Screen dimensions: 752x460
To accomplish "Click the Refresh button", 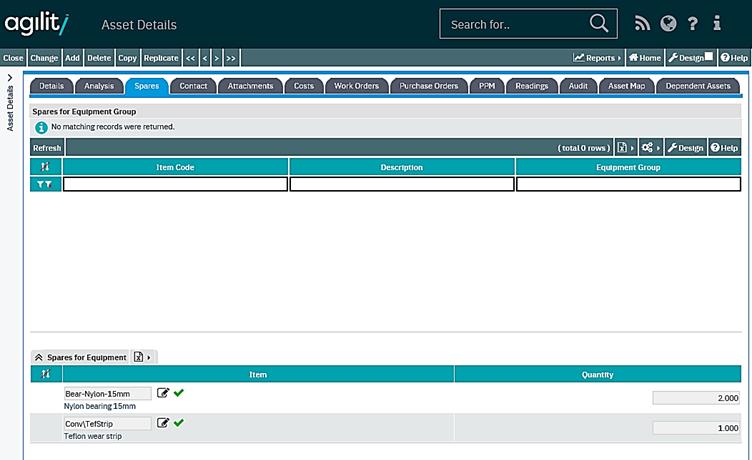I will click(x=47, y=148).
